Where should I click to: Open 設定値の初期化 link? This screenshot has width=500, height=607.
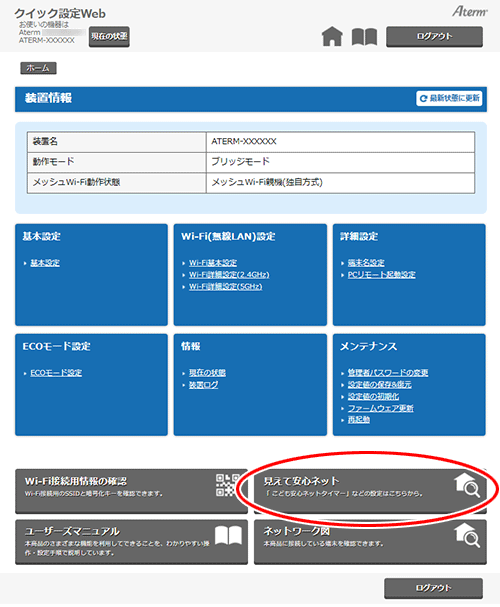click(373, 396)
